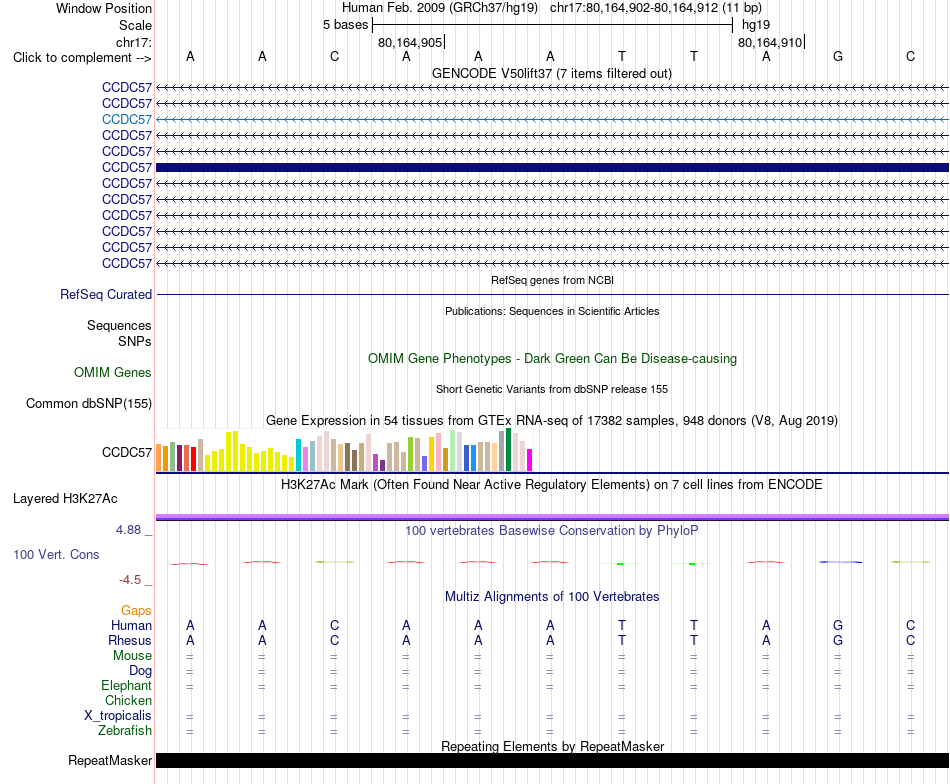Select the light-blue highlighted CCDC57 transcript label

[x=127, y=119]
